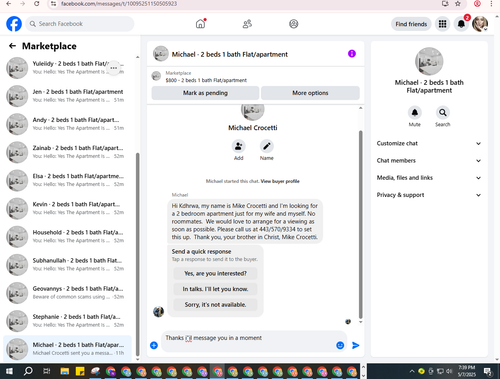Open the grid menu icon
This screenshot has height=379, width=500.
pos(442,24)
